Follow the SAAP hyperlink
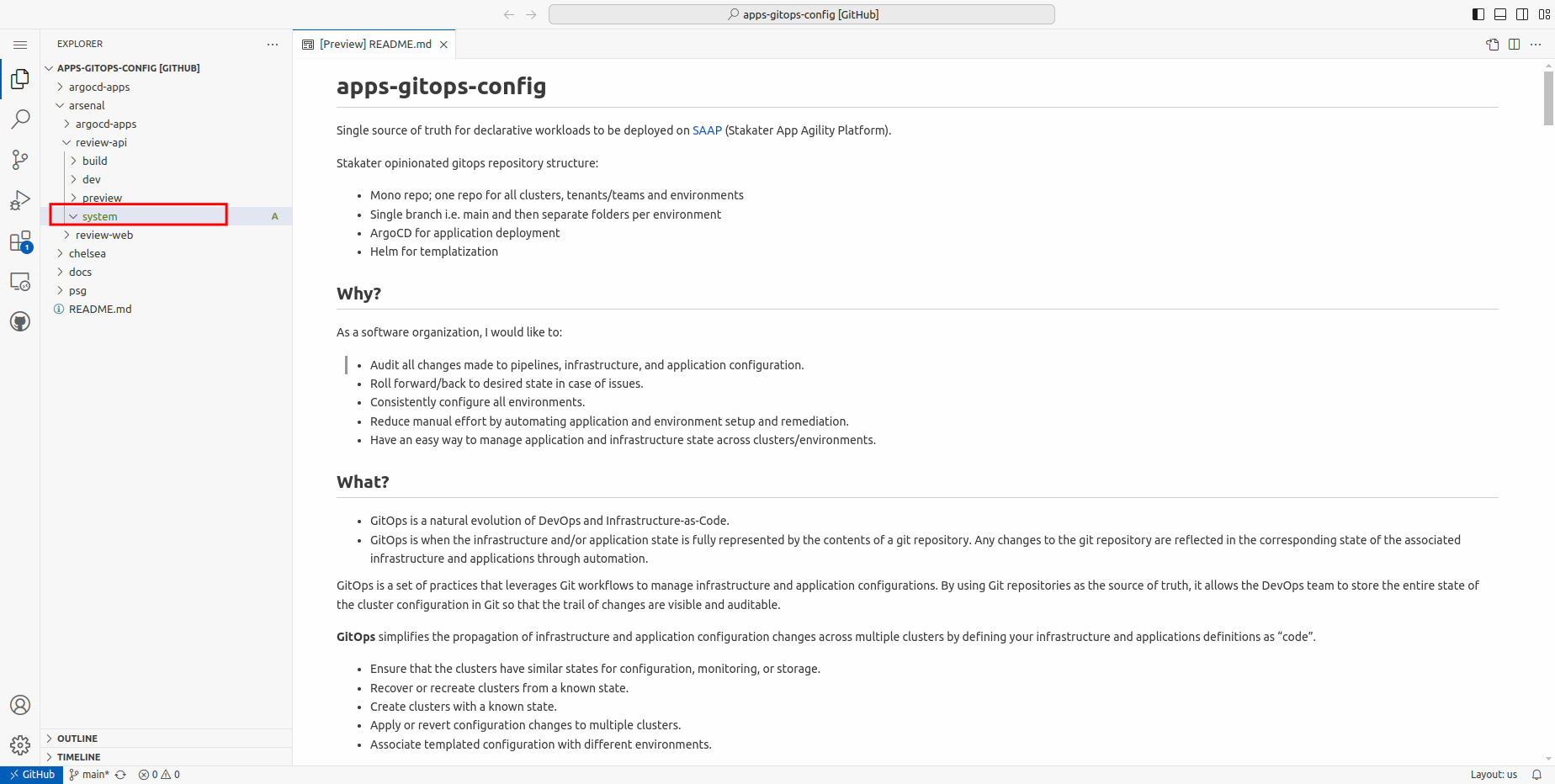 (707, 130)
